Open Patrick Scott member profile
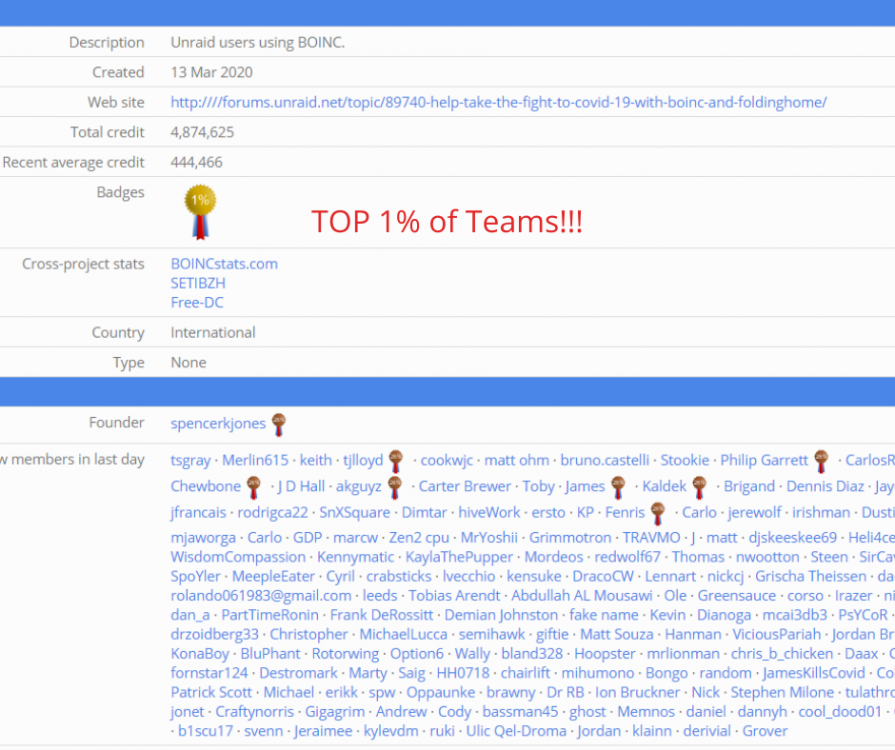 click(211, 693)
